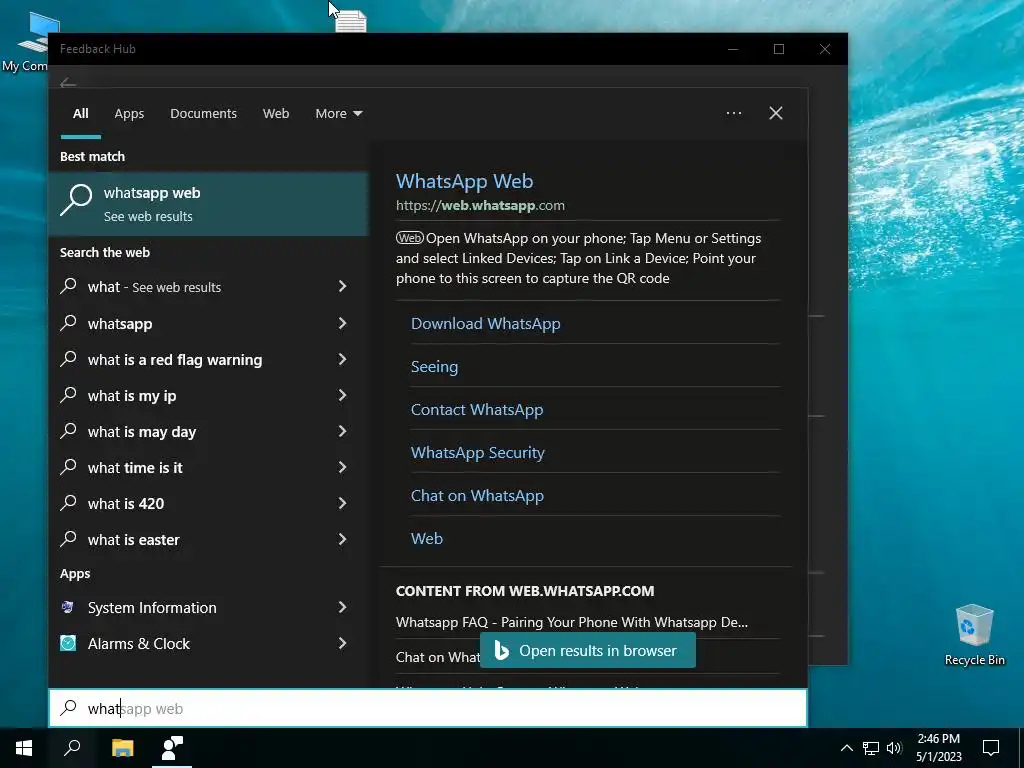Click the network icon in system tray
Screen dimensions: 1024x768
coord(871,748)
